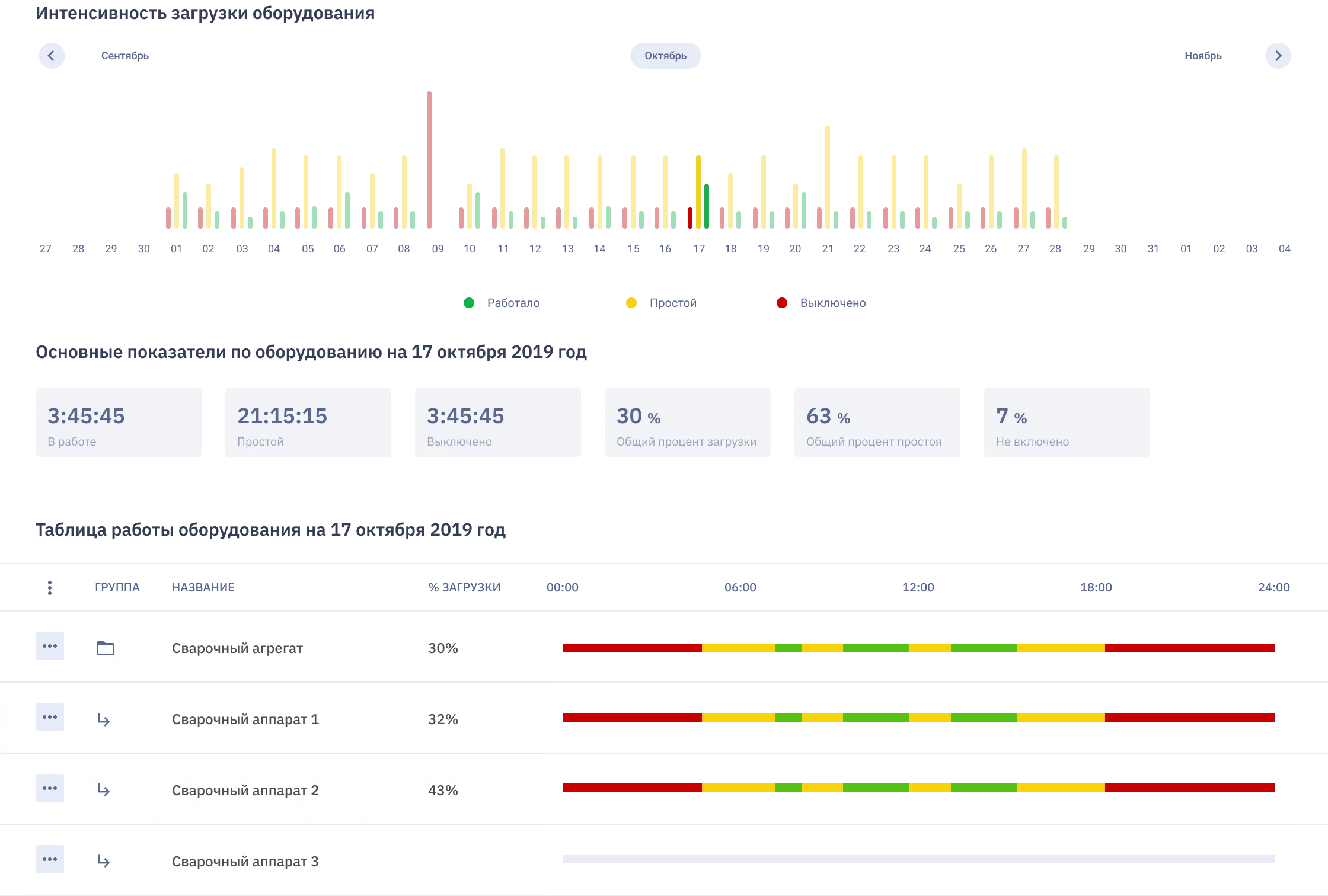
Task: Click Сварочный агрегат timeline bar
Action: (919, 648)
